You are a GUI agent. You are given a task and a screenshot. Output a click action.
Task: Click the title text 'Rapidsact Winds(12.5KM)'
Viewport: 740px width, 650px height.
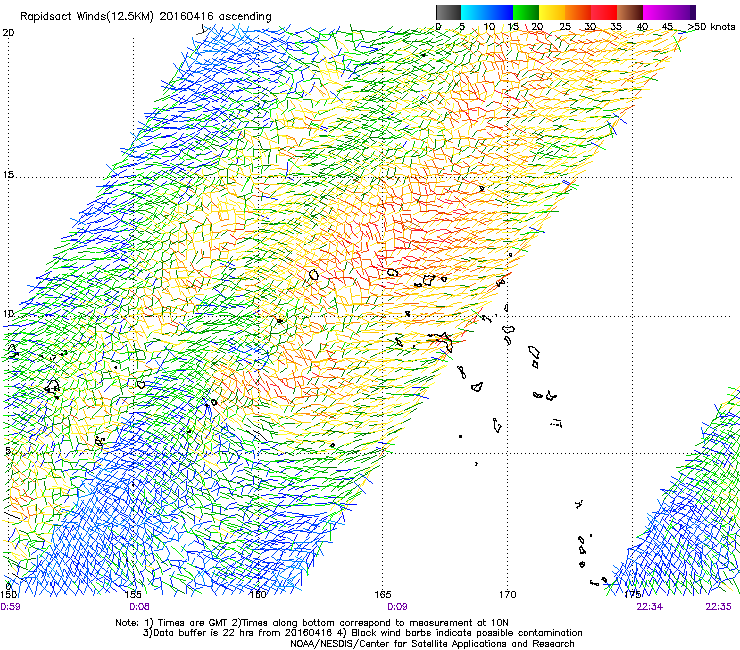coord(87,17)
